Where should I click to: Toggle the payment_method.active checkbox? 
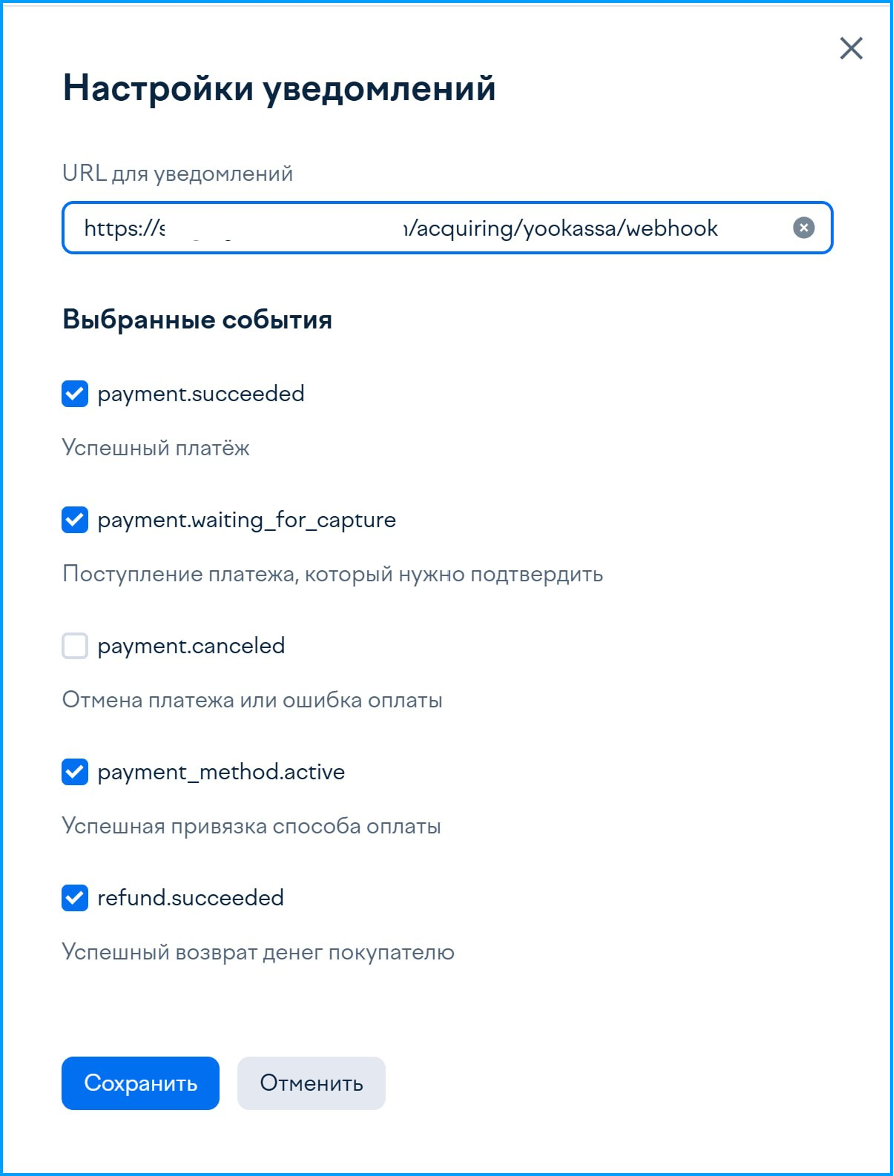click(x=75, y=772)
